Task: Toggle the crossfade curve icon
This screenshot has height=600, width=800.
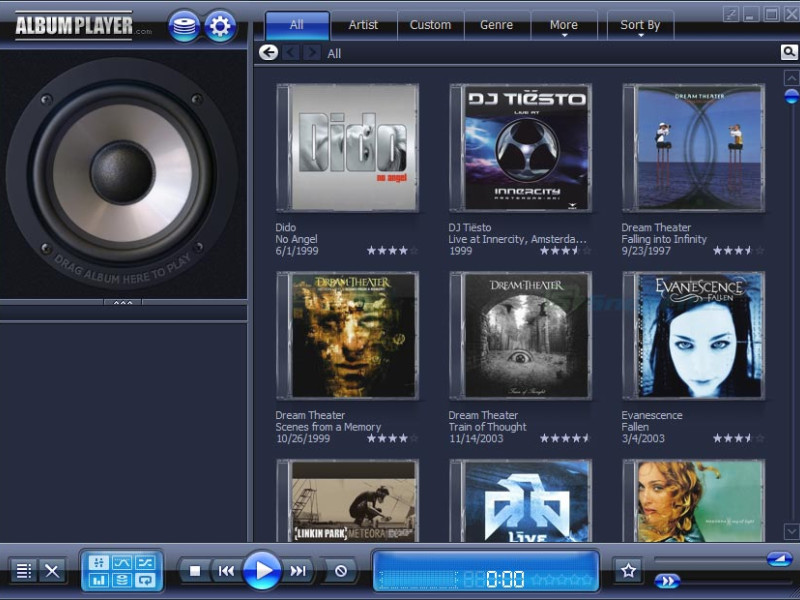Action: click(121, 562)
